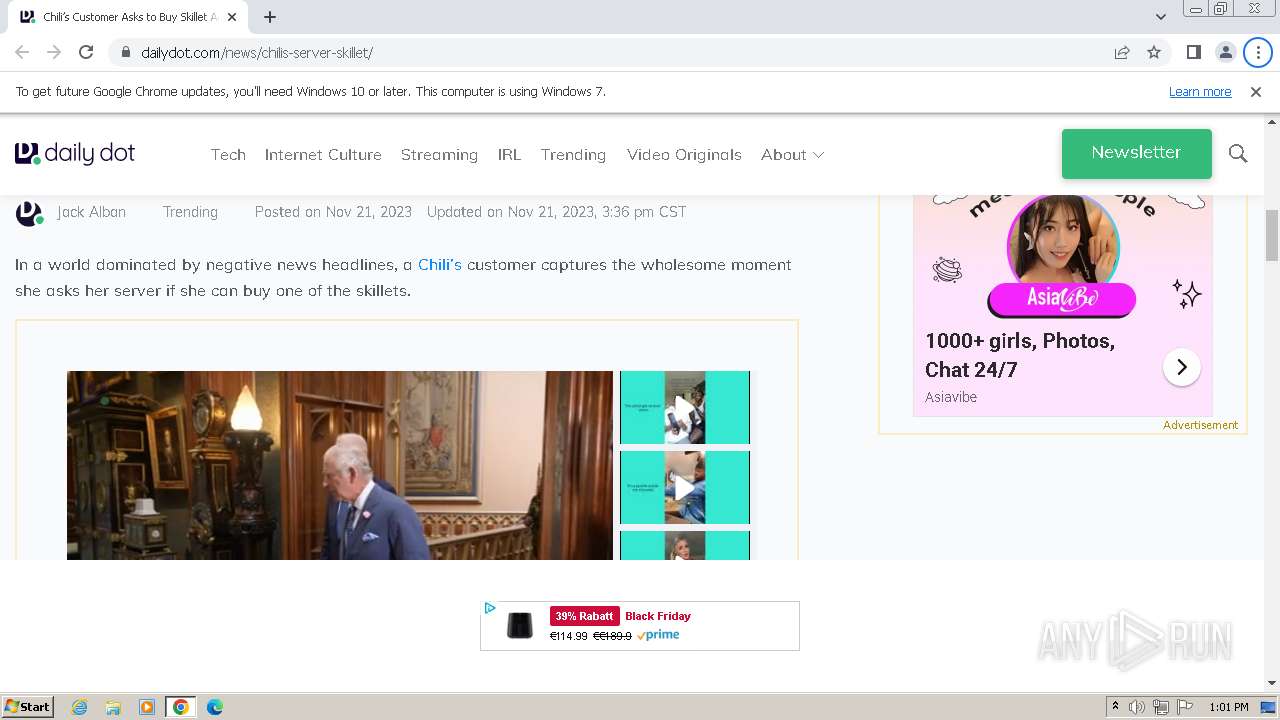1280x720 pixels.
Task: Open network status tray icon
Action: tap(1161, 707)
